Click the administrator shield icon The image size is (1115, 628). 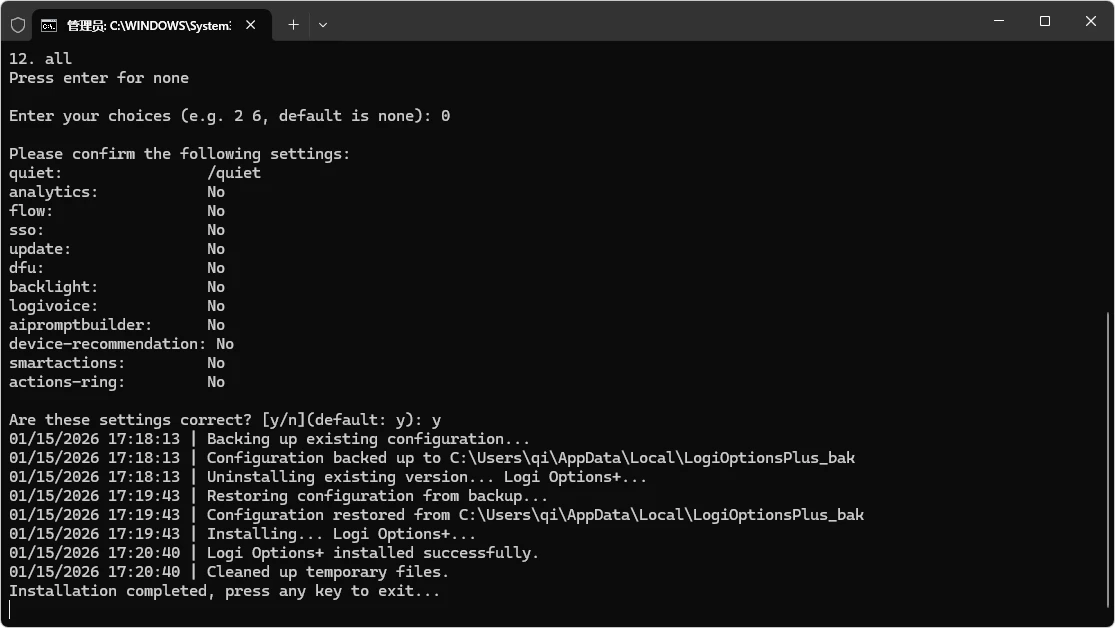(18, 25)
